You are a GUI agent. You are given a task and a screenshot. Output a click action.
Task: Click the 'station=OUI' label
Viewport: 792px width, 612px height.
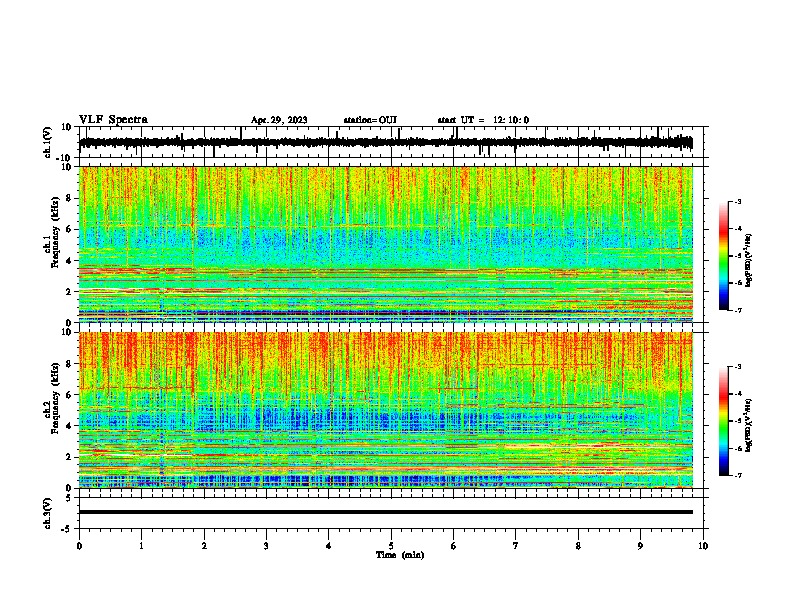(370, 120)
